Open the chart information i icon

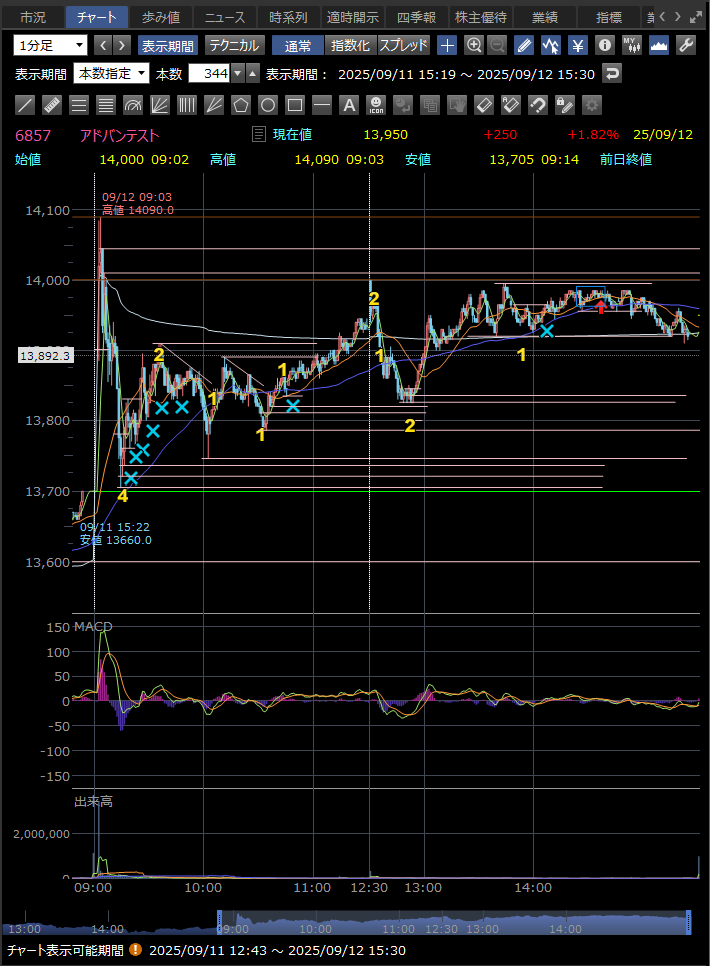[x=605, y=45]
